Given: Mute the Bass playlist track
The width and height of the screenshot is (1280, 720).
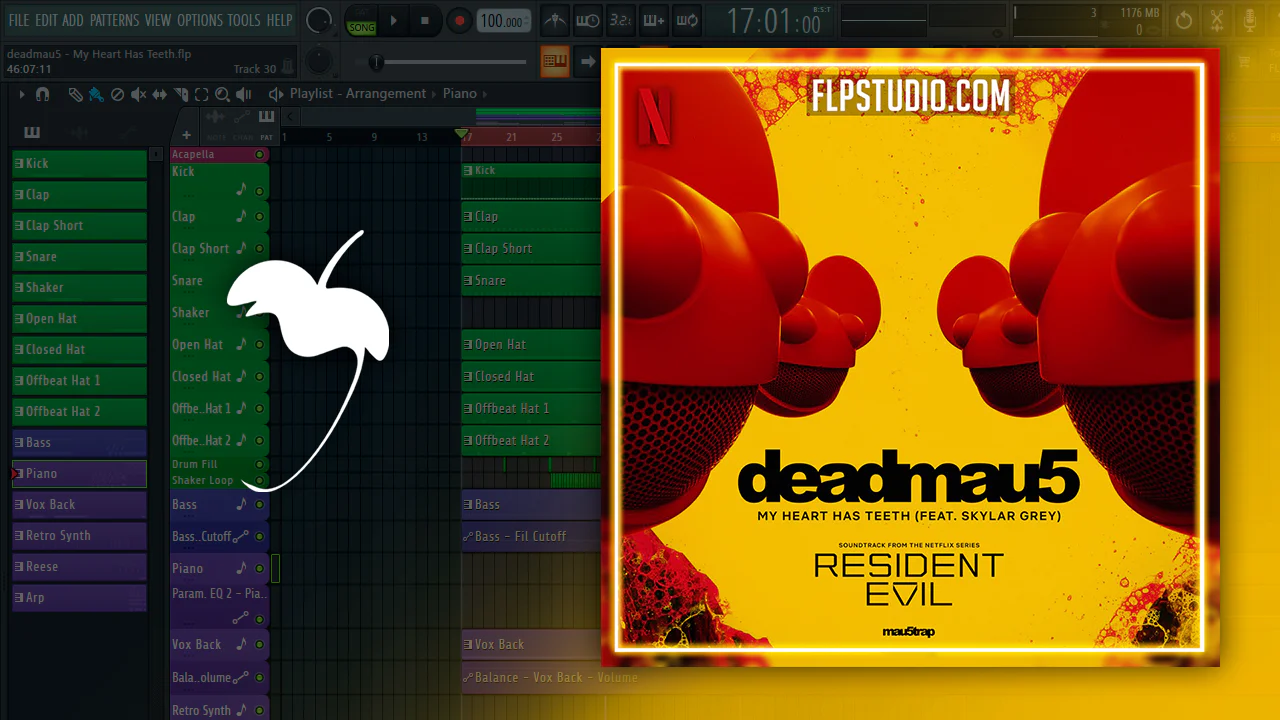Looking at the screenshot, I should (x=260, y=505).
